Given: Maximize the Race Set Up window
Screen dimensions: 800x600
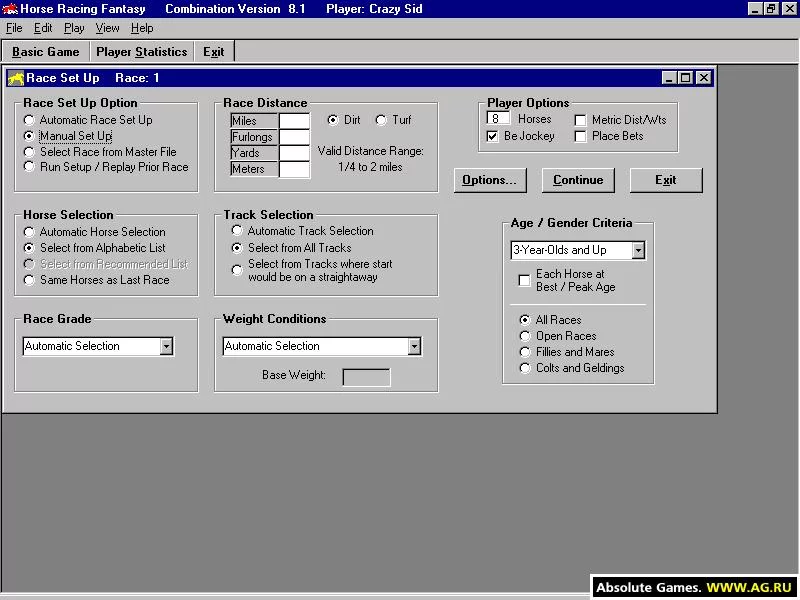Looking at the screenshot, I should [x=686, y=78].
